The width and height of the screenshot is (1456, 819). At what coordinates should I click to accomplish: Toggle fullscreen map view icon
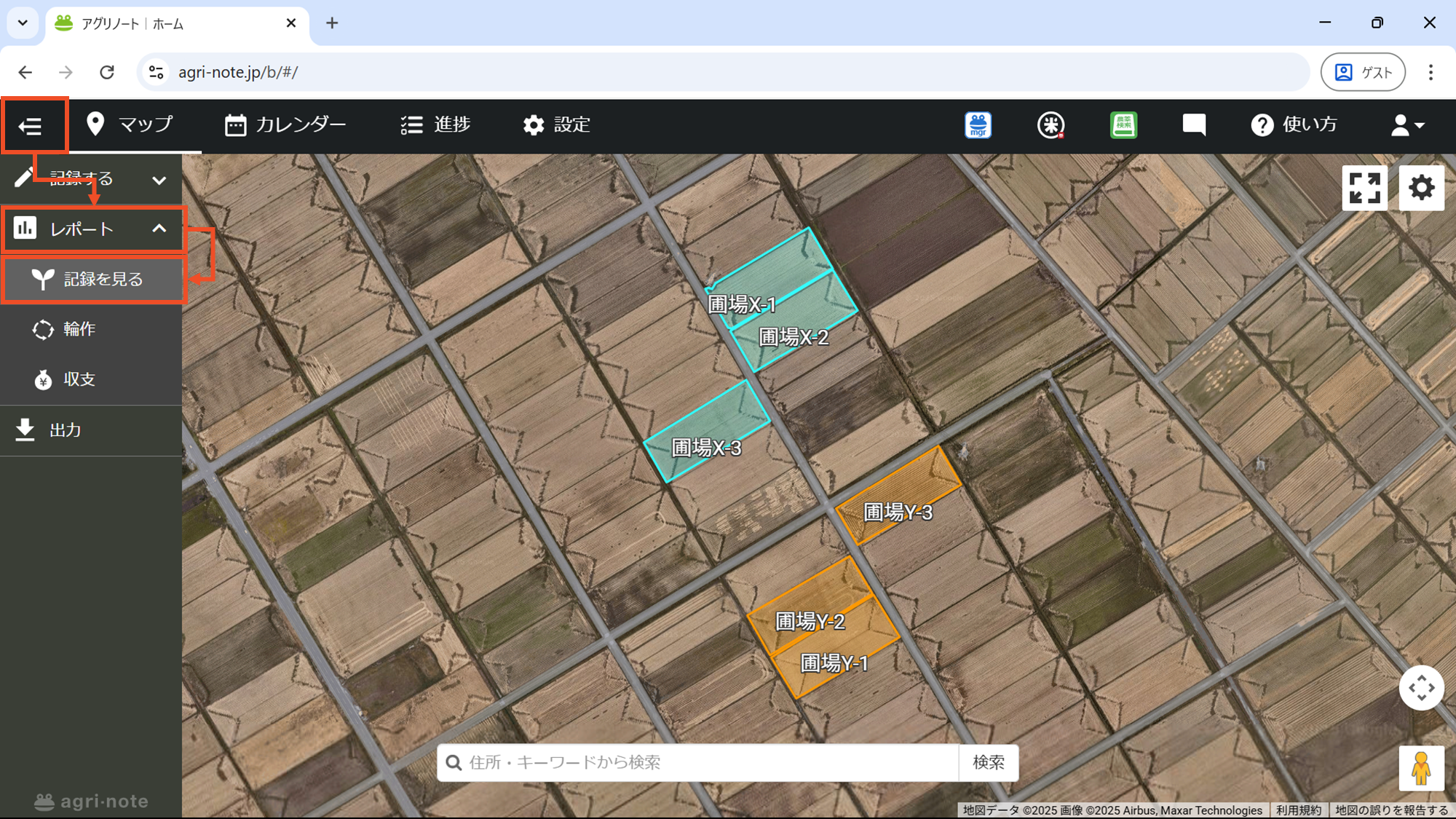(1364, 188)
